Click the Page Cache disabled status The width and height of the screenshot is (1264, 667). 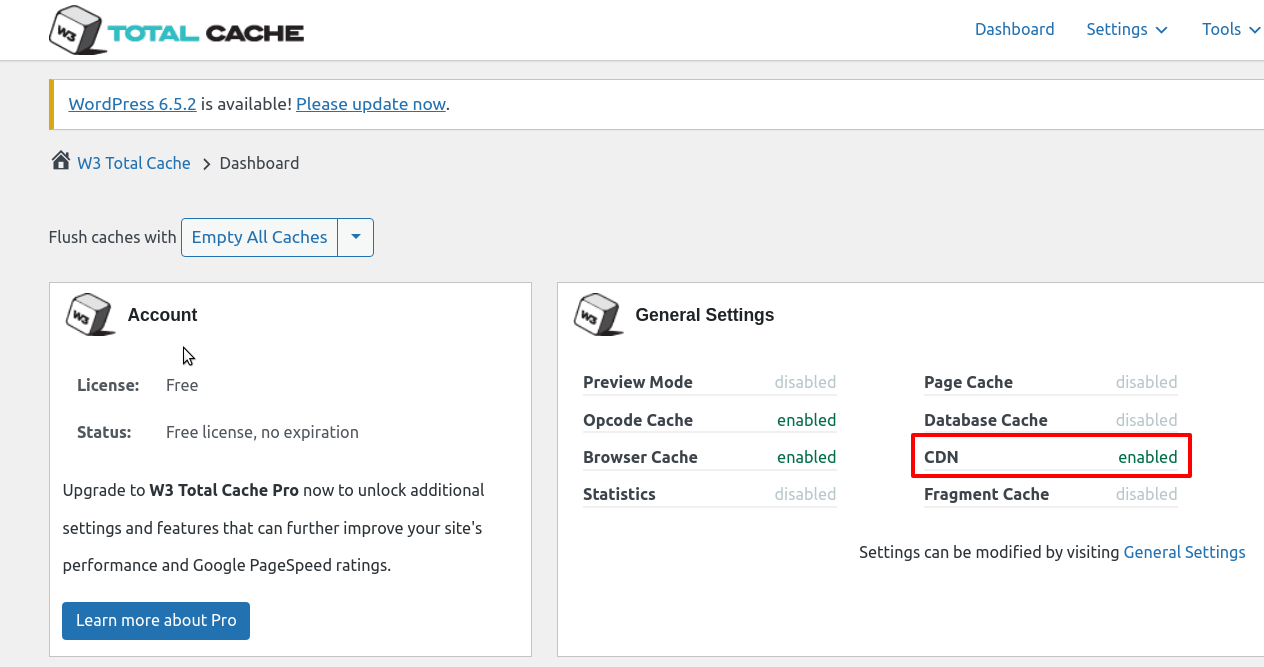click(1146, 382)
